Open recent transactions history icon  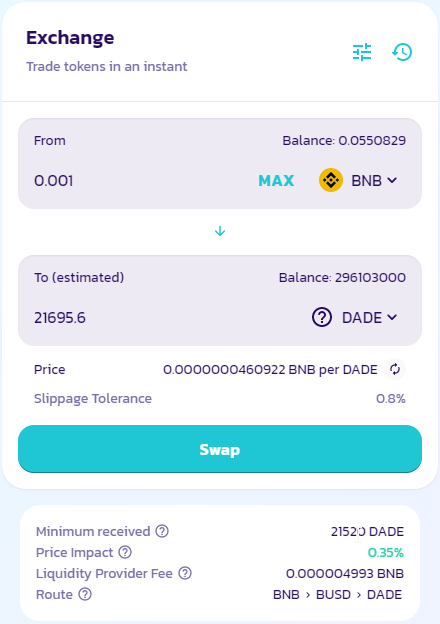click(402, 52)
